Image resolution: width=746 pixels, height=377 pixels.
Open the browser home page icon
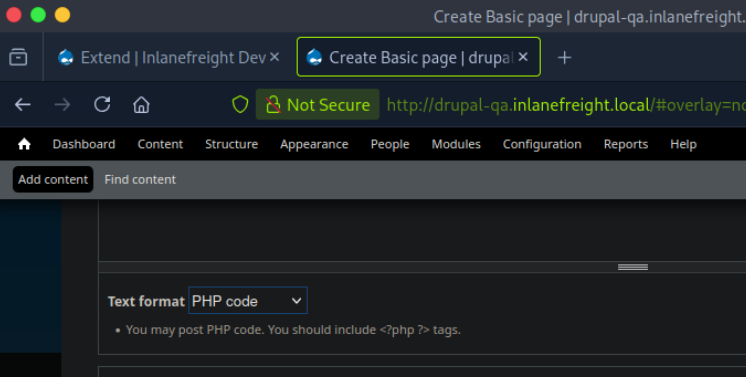(x=141, y=104)
